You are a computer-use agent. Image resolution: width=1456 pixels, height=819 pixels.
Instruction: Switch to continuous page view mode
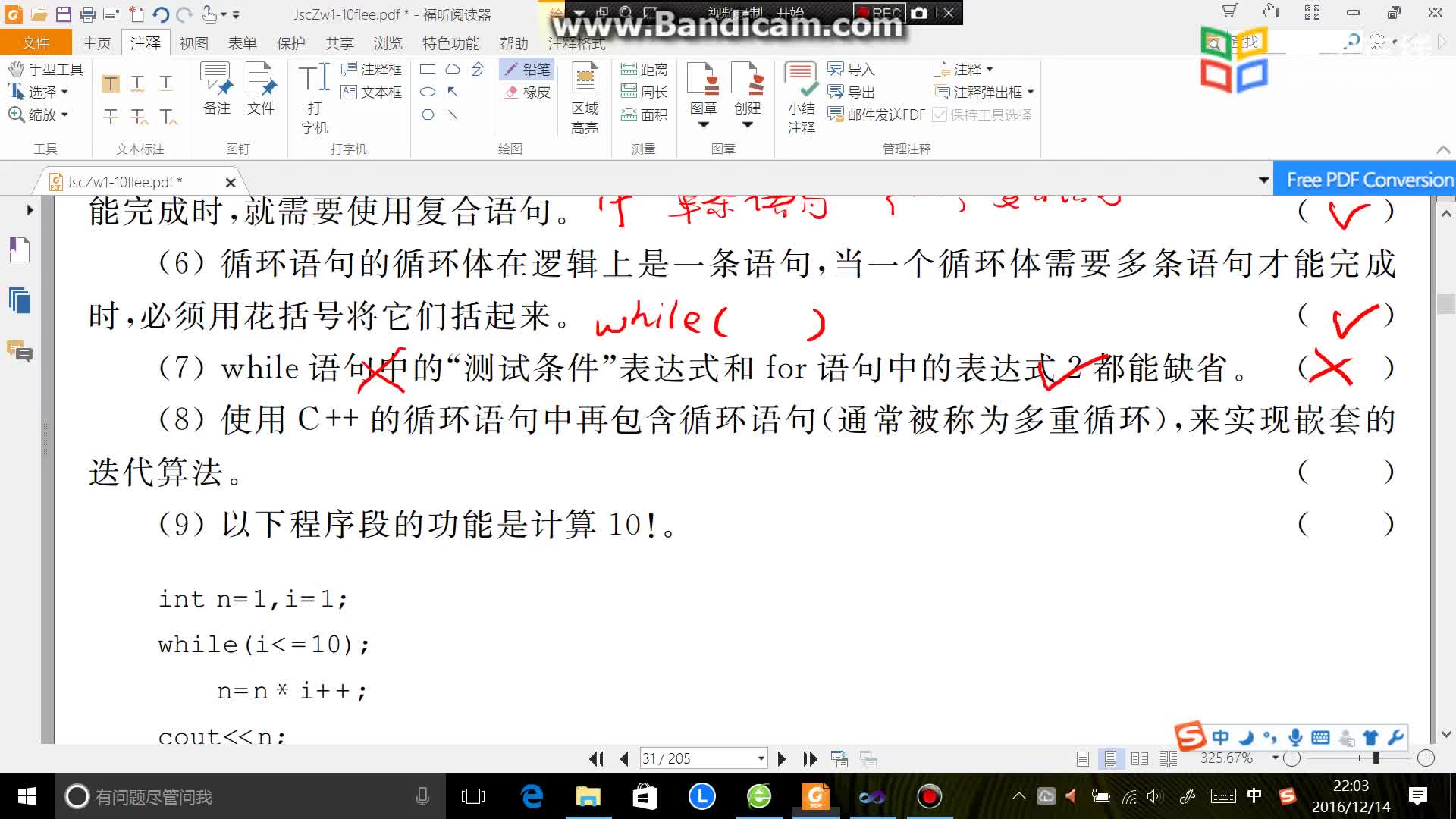[x=1110, y=759]
